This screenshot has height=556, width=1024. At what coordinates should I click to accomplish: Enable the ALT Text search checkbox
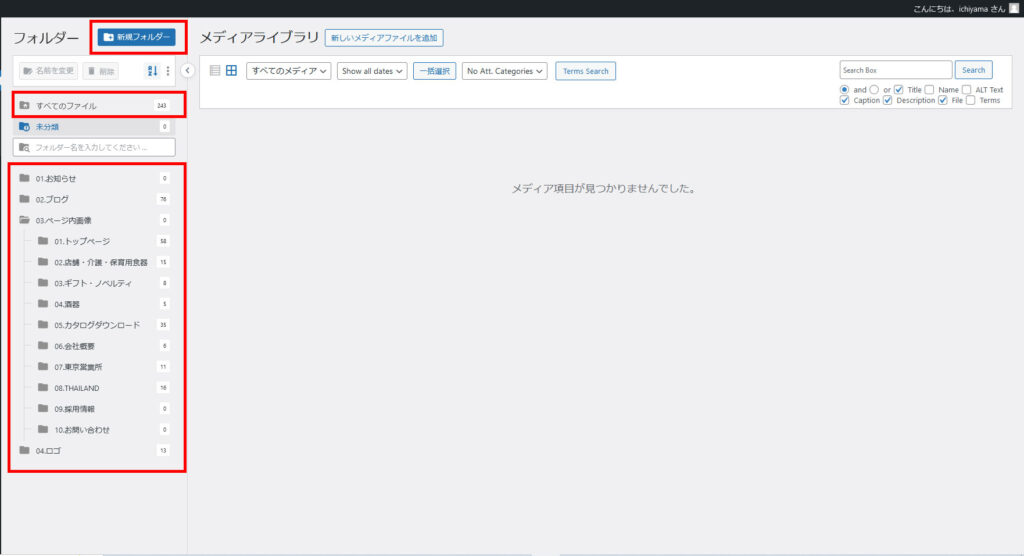click(966, 90)
